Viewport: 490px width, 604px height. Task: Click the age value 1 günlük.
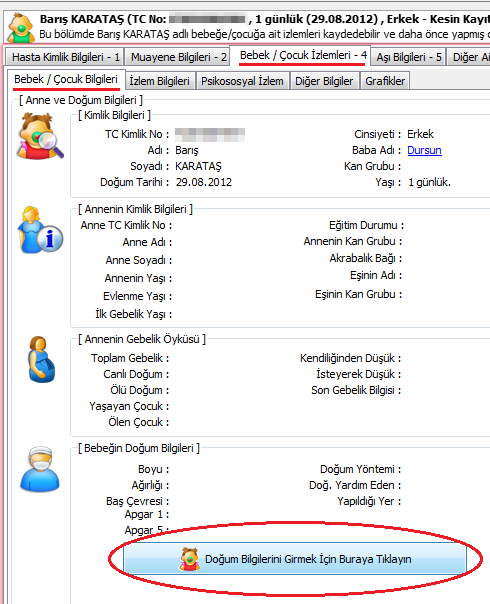pyautogui.click(x=429, y=182)
